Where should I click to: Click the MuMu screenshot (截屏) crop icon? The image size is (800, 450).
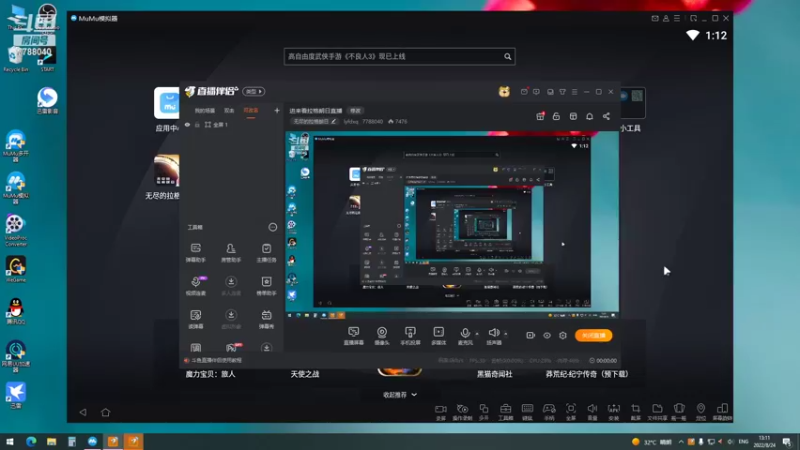[636, 409]
